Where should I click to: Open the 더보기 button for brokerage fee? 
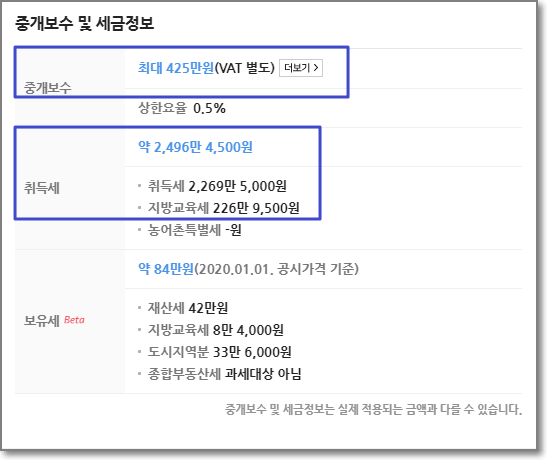[x=301, y=68]
